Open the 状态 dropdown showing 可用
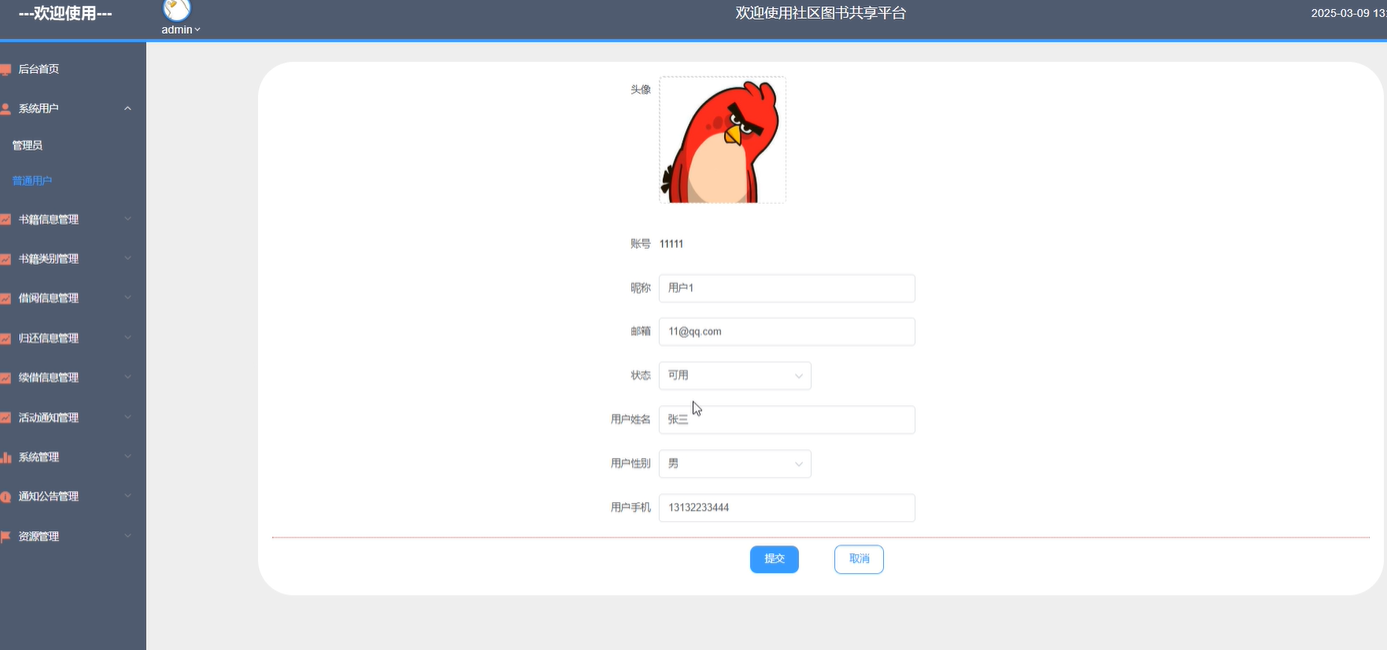The width and height of the screenshot is (1387, 650). tap(735, 376)
